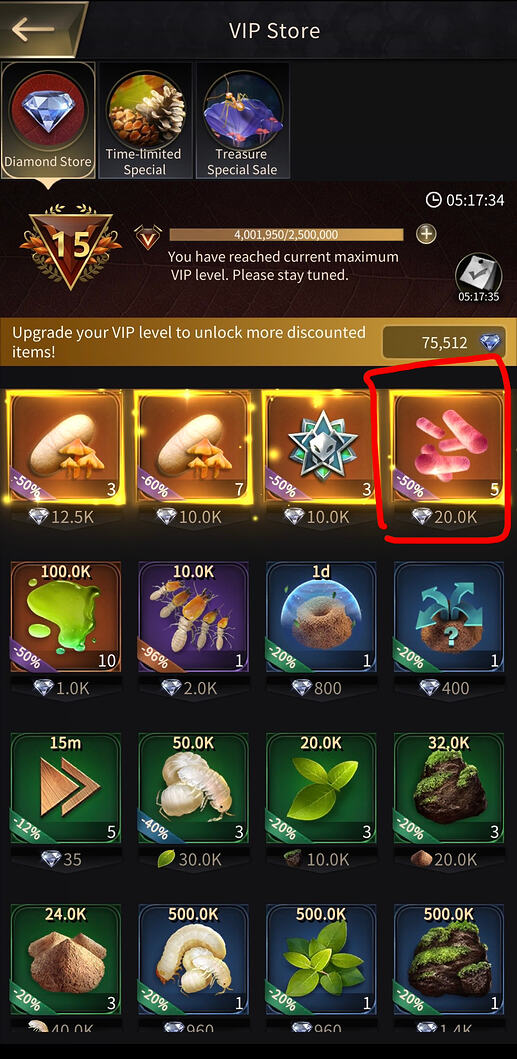The image size is (517, 1059).
Task: Click the VIP points progress bar
Action: click(286, 235)
